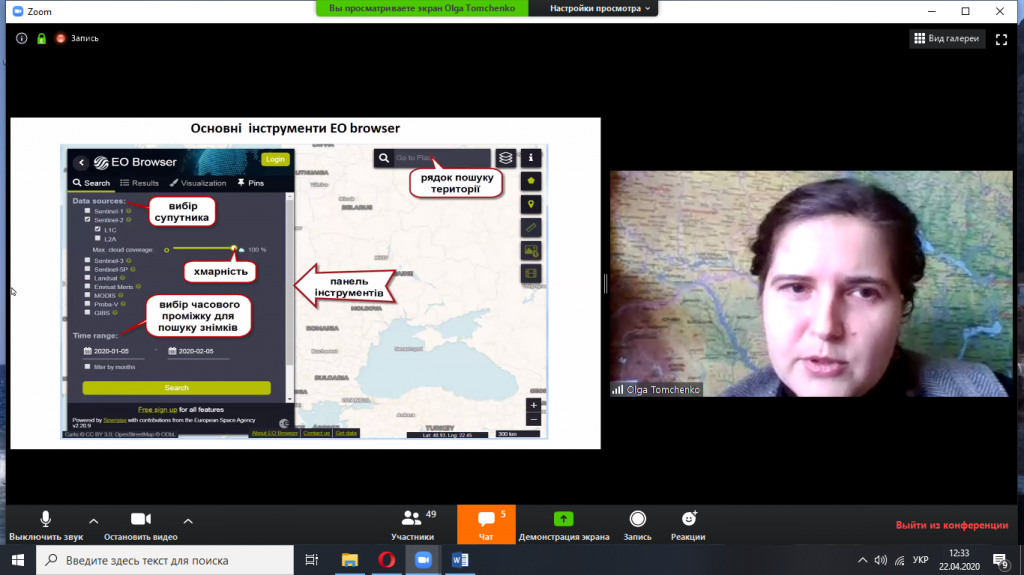1024x575 pixels.
Task: Click the green encryption lock icon
Action: [41, 39]
